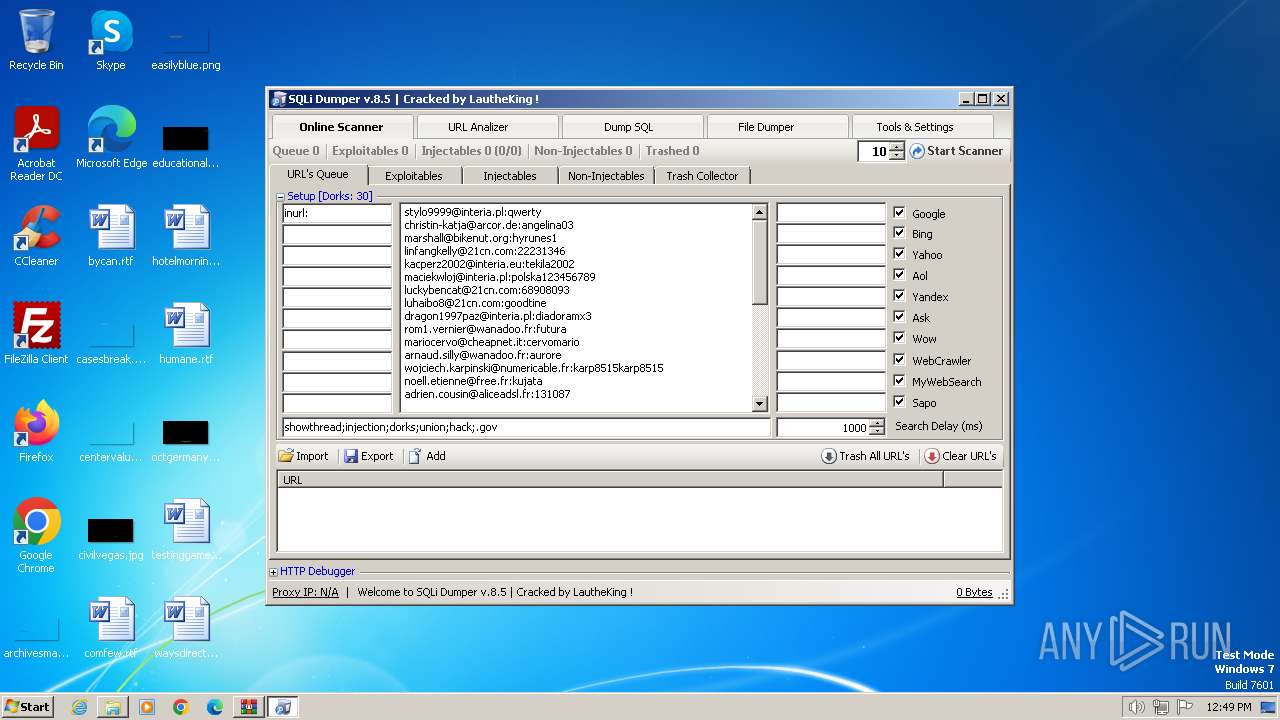Click the thread count field showing 10
Screen dimensions: 1280x720
point(874,151)
